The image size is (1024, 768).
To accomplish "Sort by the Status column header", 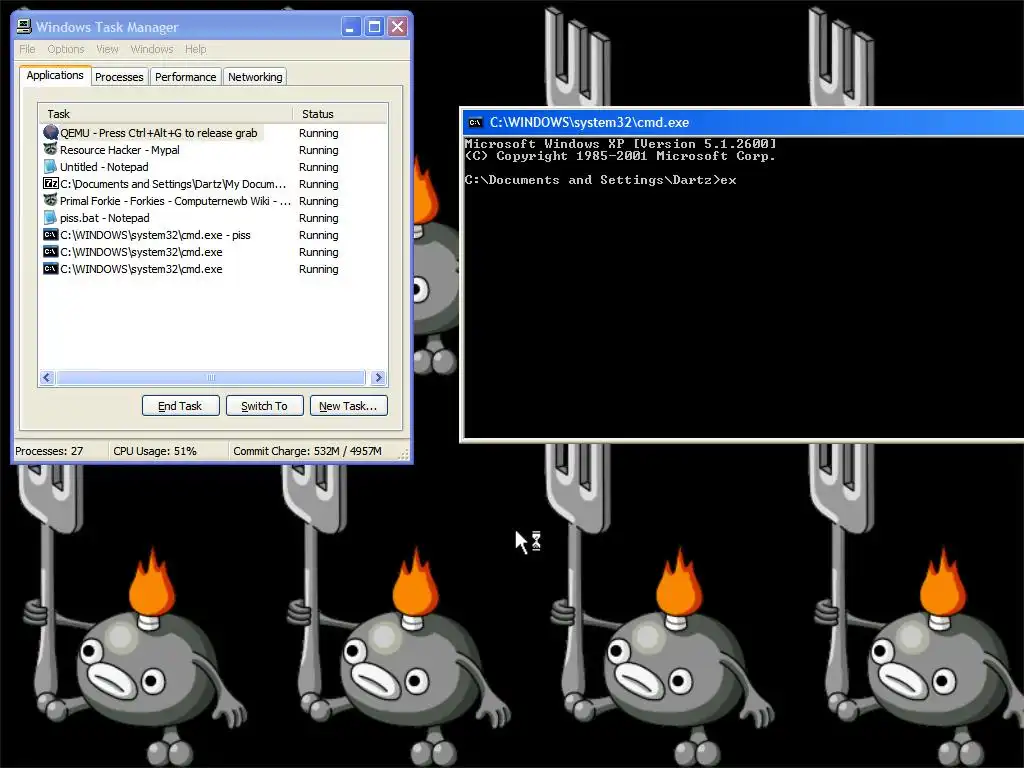I will coord(340,114).
